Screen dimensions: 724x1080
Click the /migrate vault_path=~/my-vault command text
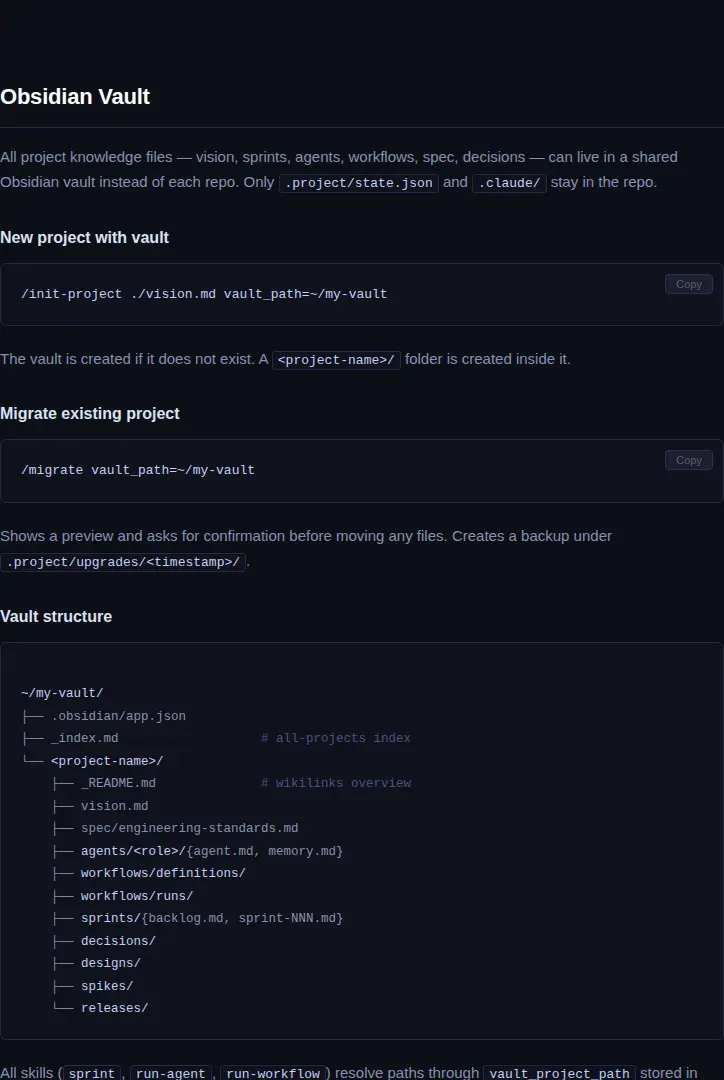138,470
